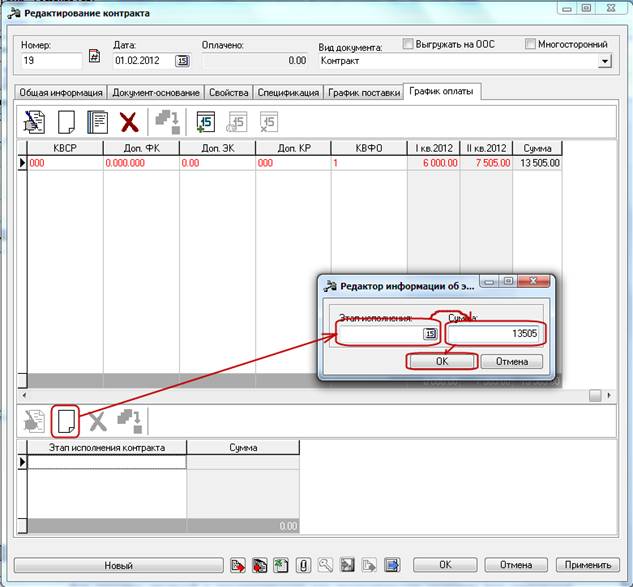The height and width of the screenshot is (587, 633).
Task: Click the magnifier search icon in bottom bar
Action: pyautogui.click(x=324, y=565)
